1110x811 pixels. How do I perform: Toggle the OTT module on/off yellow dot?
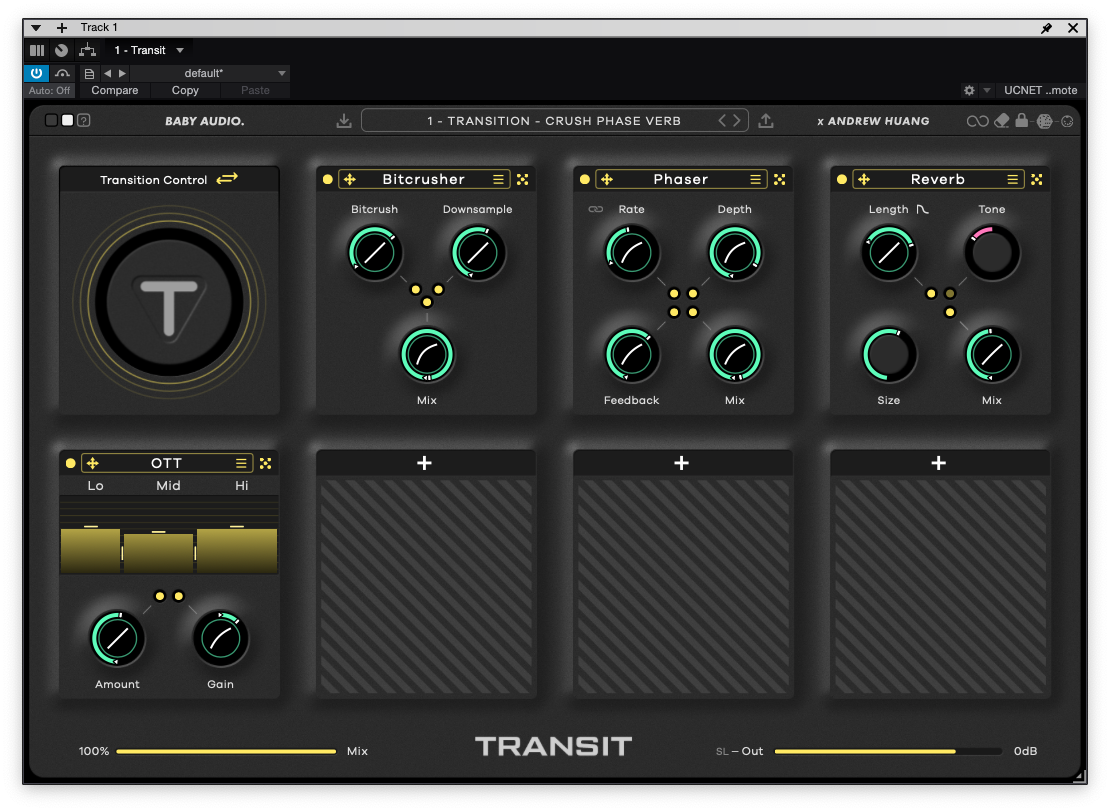pyautogui.click(x=70, y=464)
